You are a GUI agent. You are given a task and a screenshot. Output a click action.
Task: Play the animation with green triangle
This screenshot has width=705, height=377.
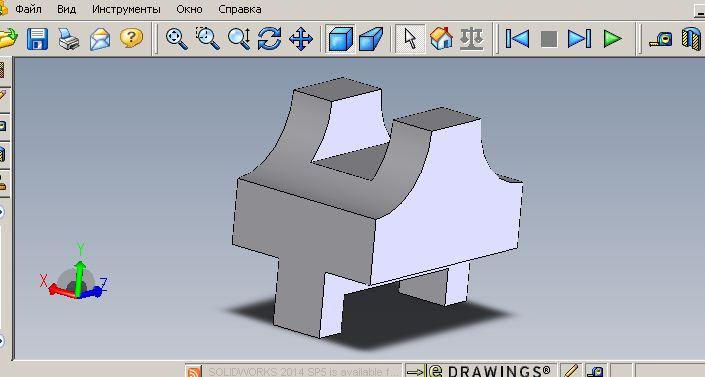[612, 39]
